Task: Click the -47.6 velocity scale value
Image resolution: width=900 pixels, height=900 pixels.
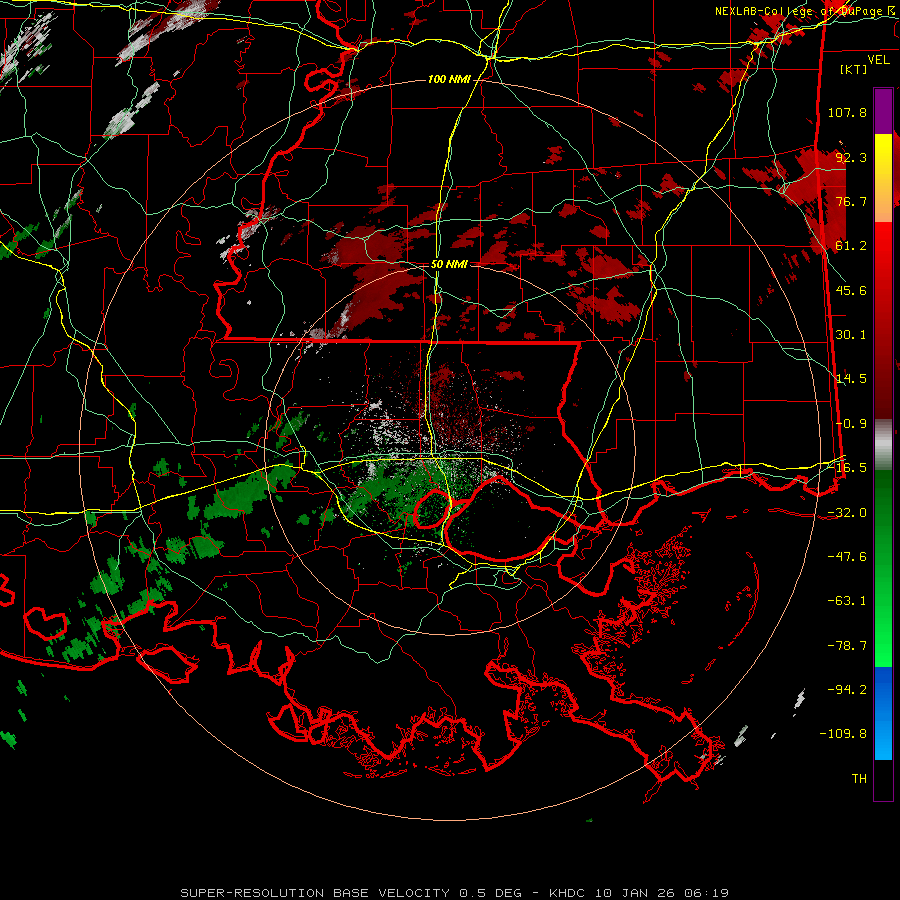Action: coord(847,557)
